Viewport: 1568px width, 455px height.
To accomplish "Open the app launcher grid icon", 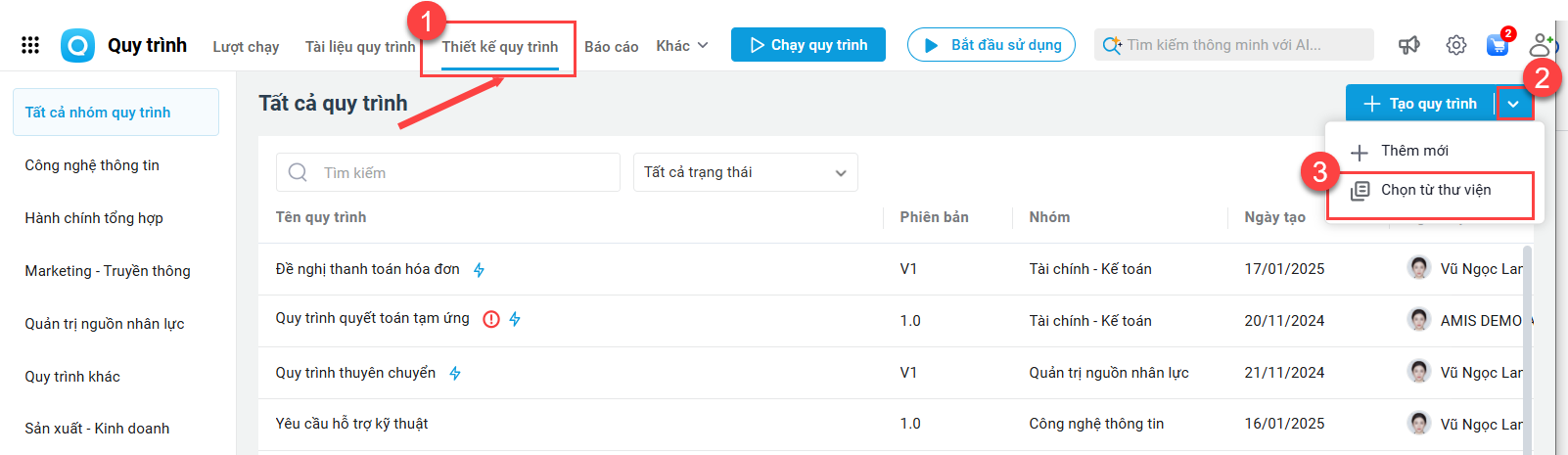I will point(30,45).
